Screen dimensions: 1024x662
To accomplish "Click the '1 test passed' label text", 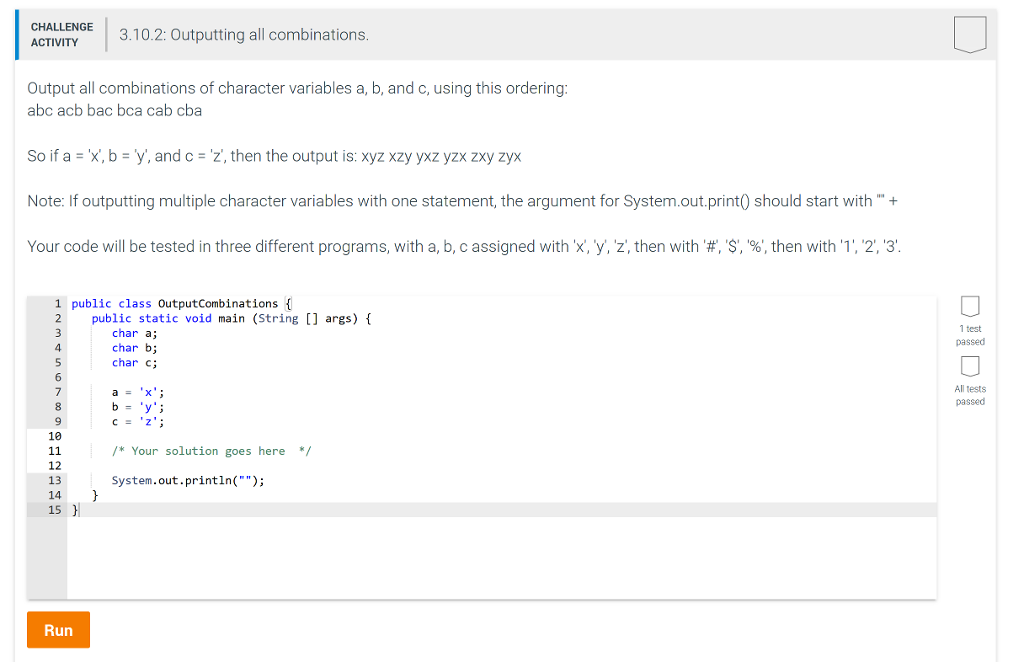I will click(x=969, y=335).
